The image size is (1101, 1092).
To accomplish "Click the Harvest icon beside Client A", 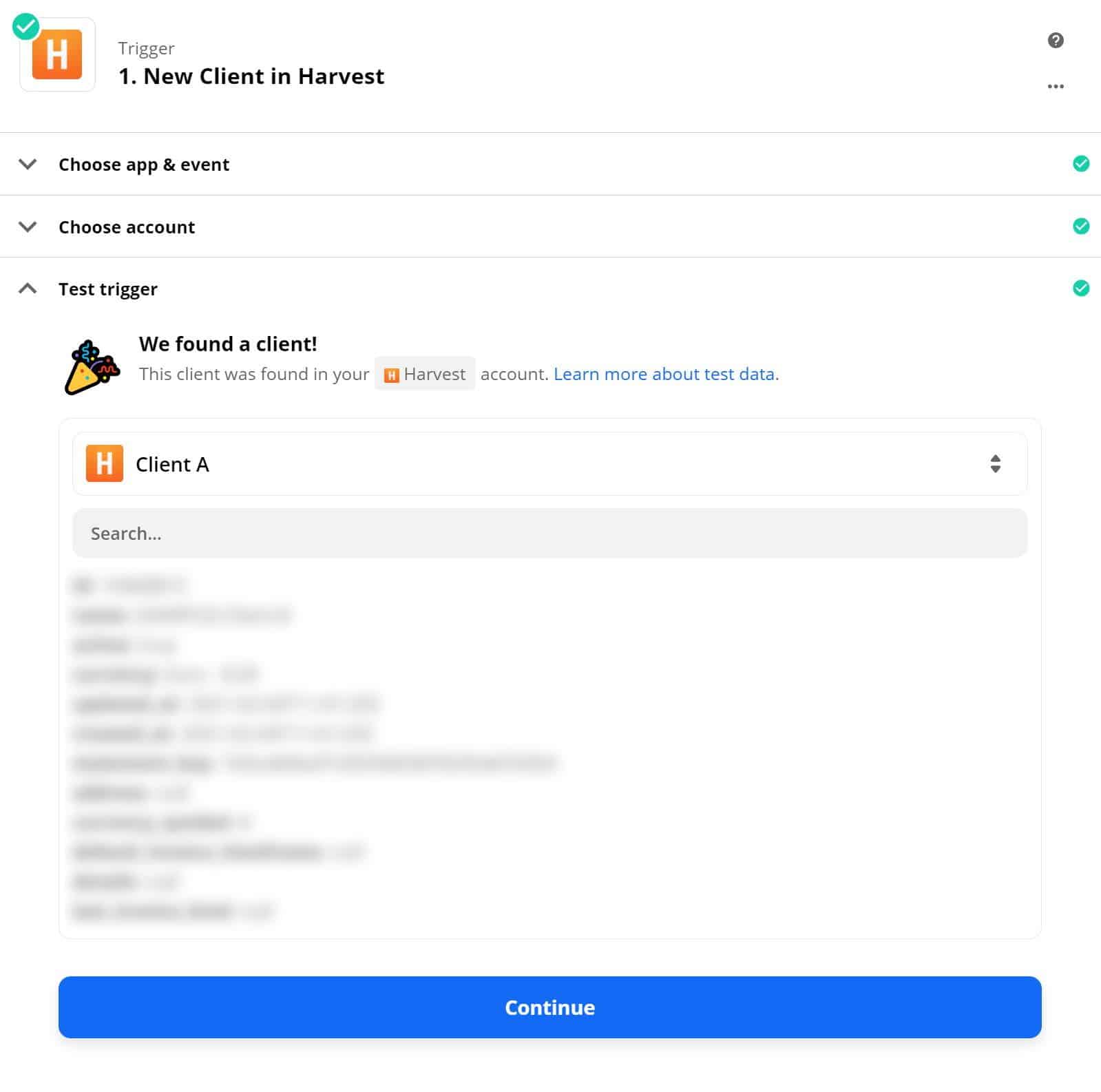I will [x=105, y=463].
